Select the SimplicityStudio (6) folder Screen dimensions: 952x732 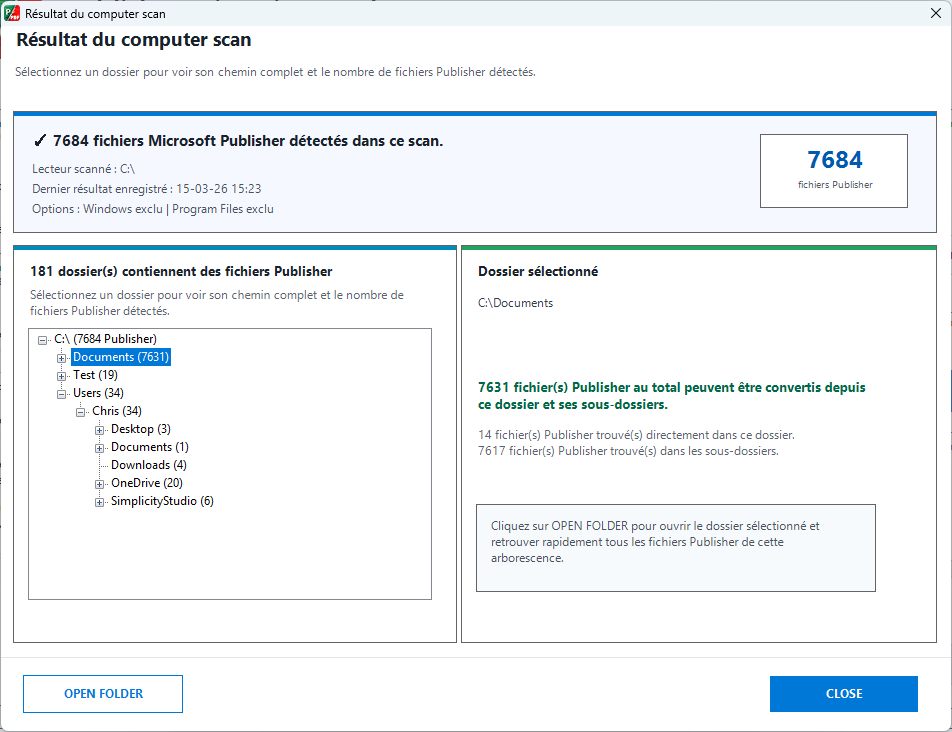162,501
